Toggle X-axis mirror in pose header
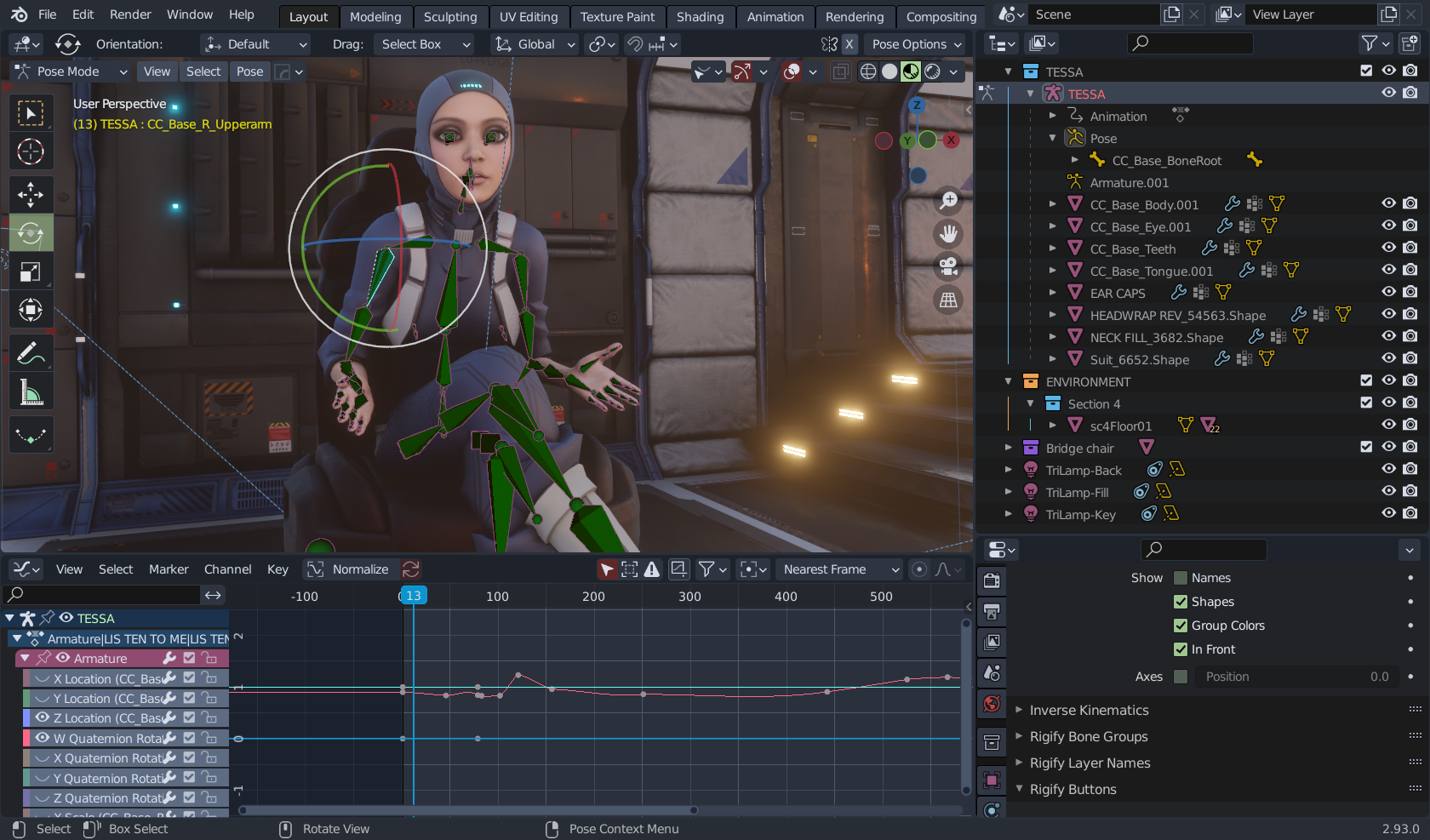The height and width of the screenshot is (840, 1430). (849, 44)
